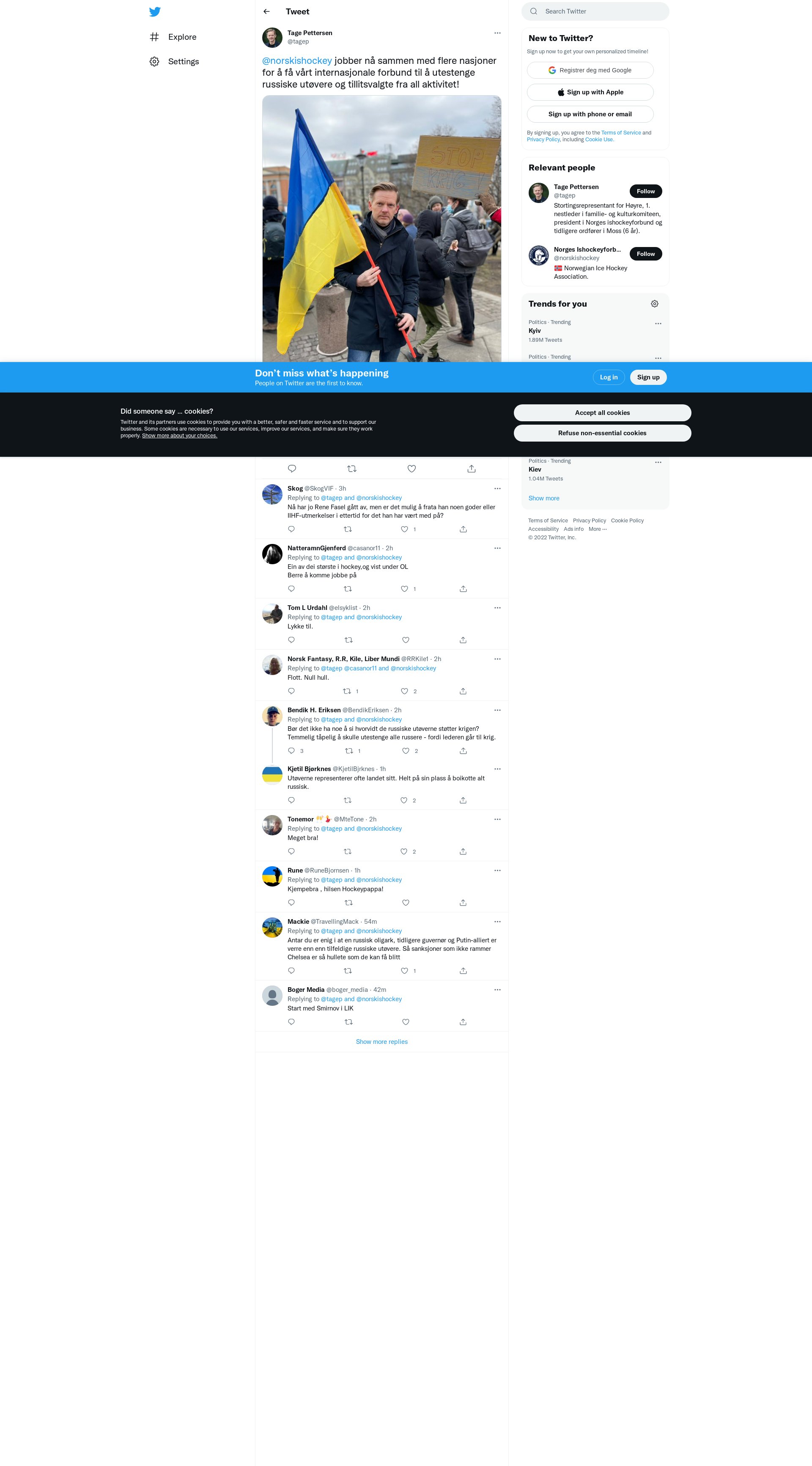This screenshot has height=1466, width=812.
Task: Open @norskishockey mention in main tweet
Action: (297, 61)
